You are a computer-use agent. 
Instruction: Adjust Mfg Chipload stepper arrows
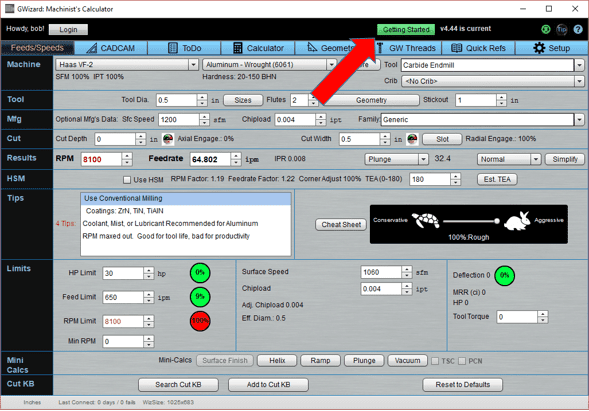[x=320, y=119]
